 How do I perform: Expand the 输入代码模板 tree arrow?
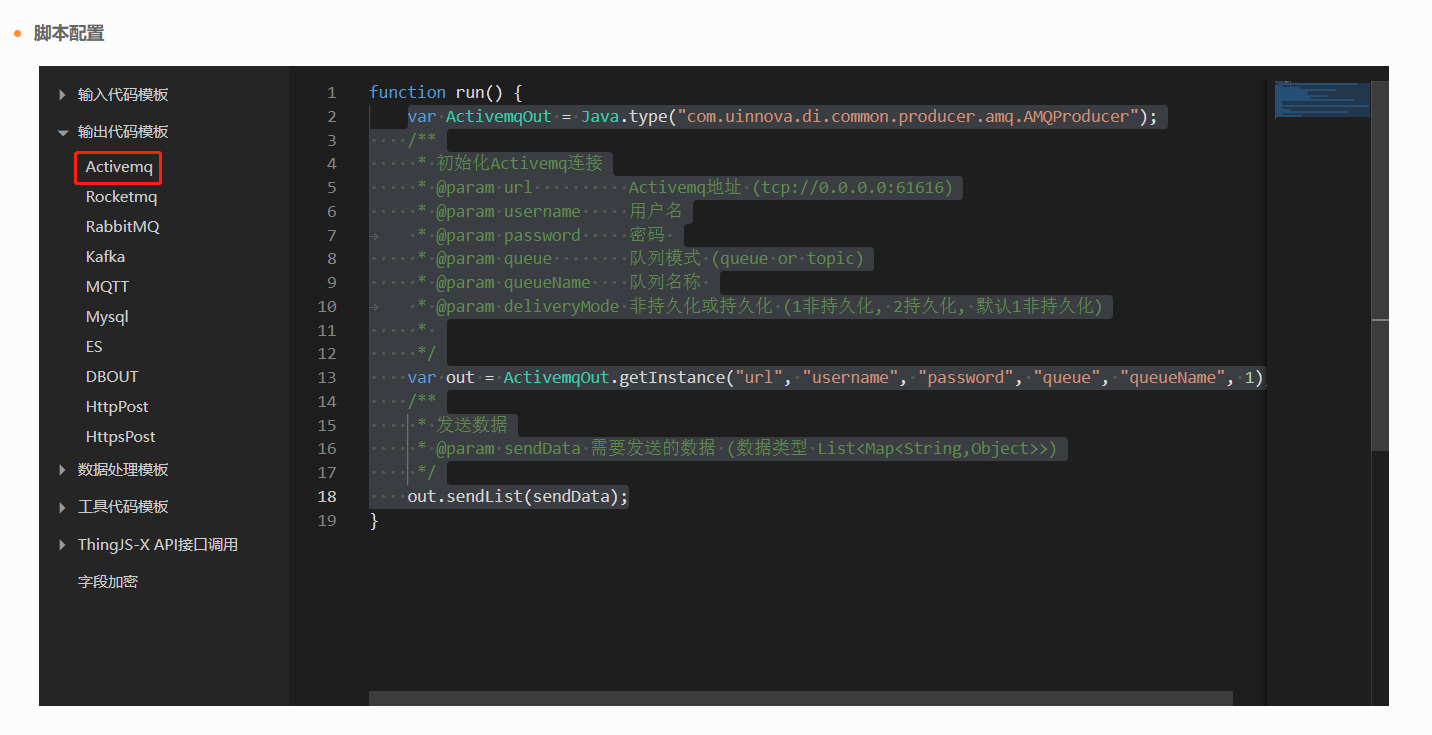point(62,95)
